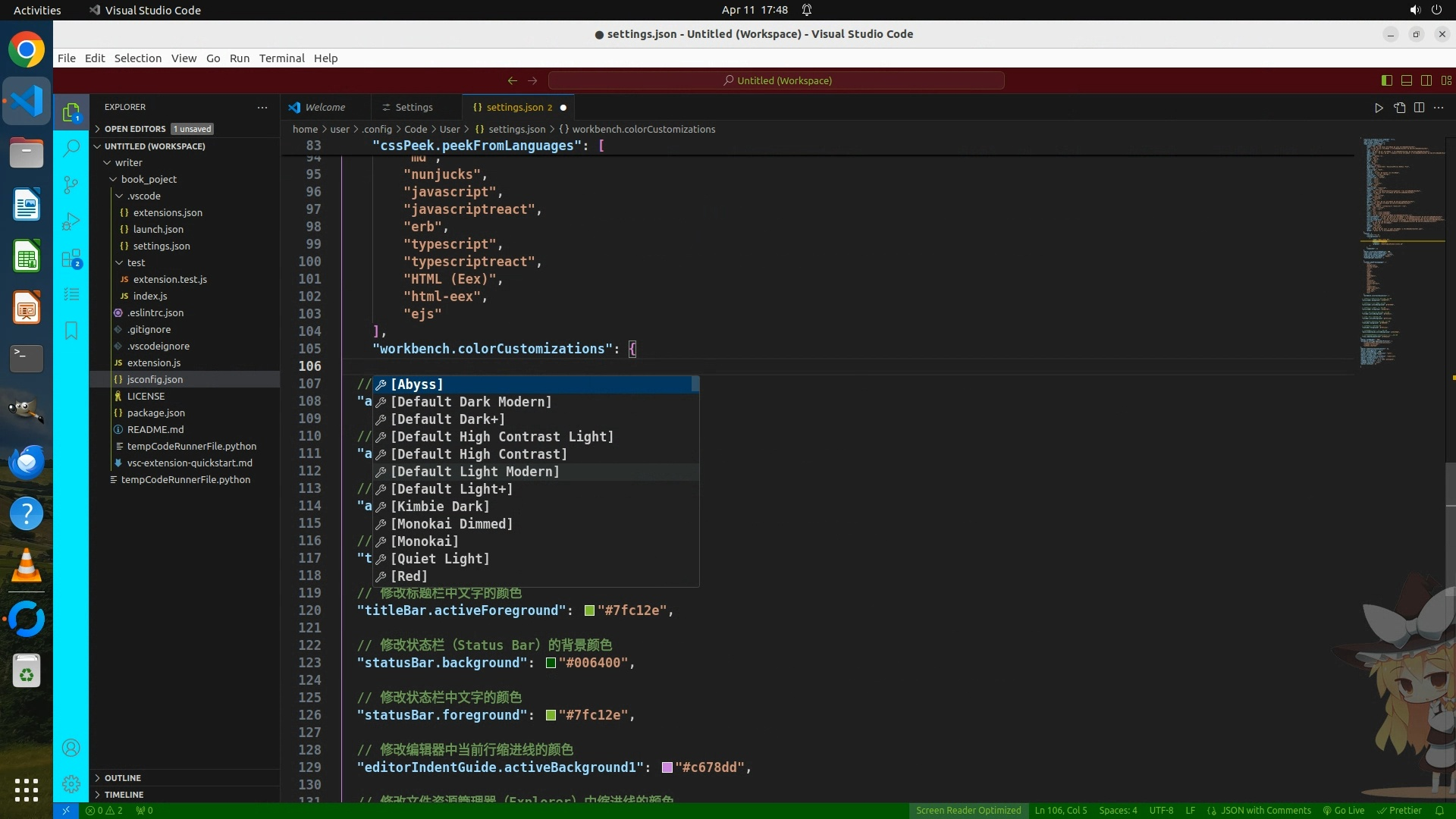Screen dimensions: 1456x819
Task: Open Run and Debug view
Action: click(x=71, y=221)
